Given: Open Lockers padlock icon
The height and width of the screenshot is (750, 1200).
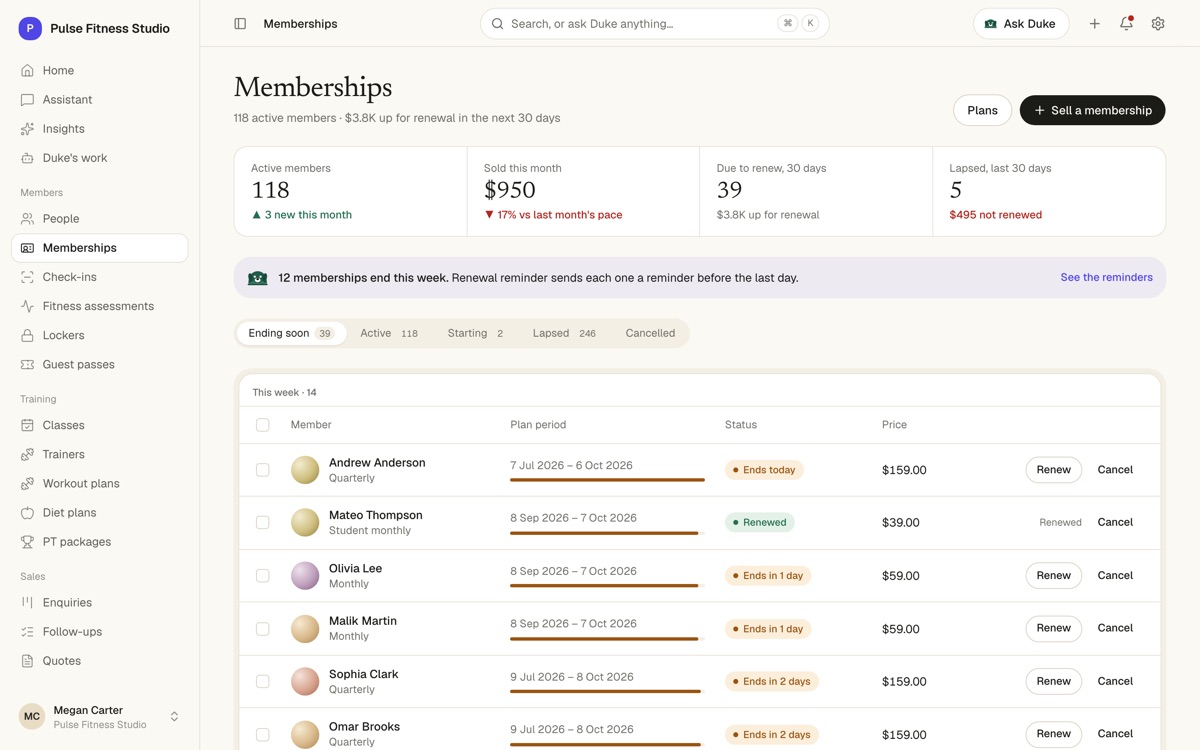Looking at the screenshot, I should point(27,335).
